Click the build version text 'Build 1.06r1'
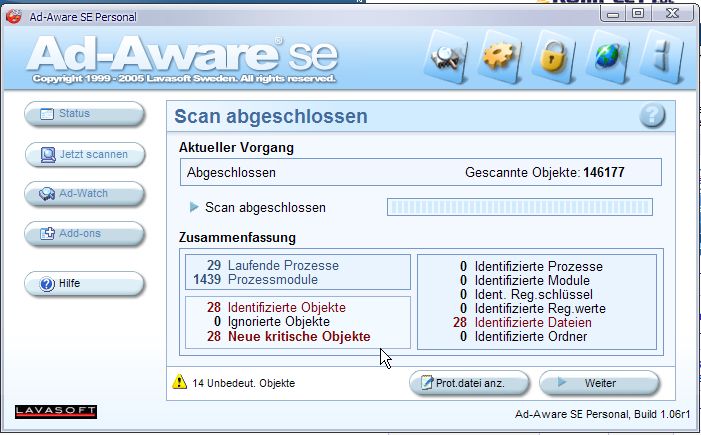Screen dimensions: 701x435 pyautogui.click(x=662, y=414)
